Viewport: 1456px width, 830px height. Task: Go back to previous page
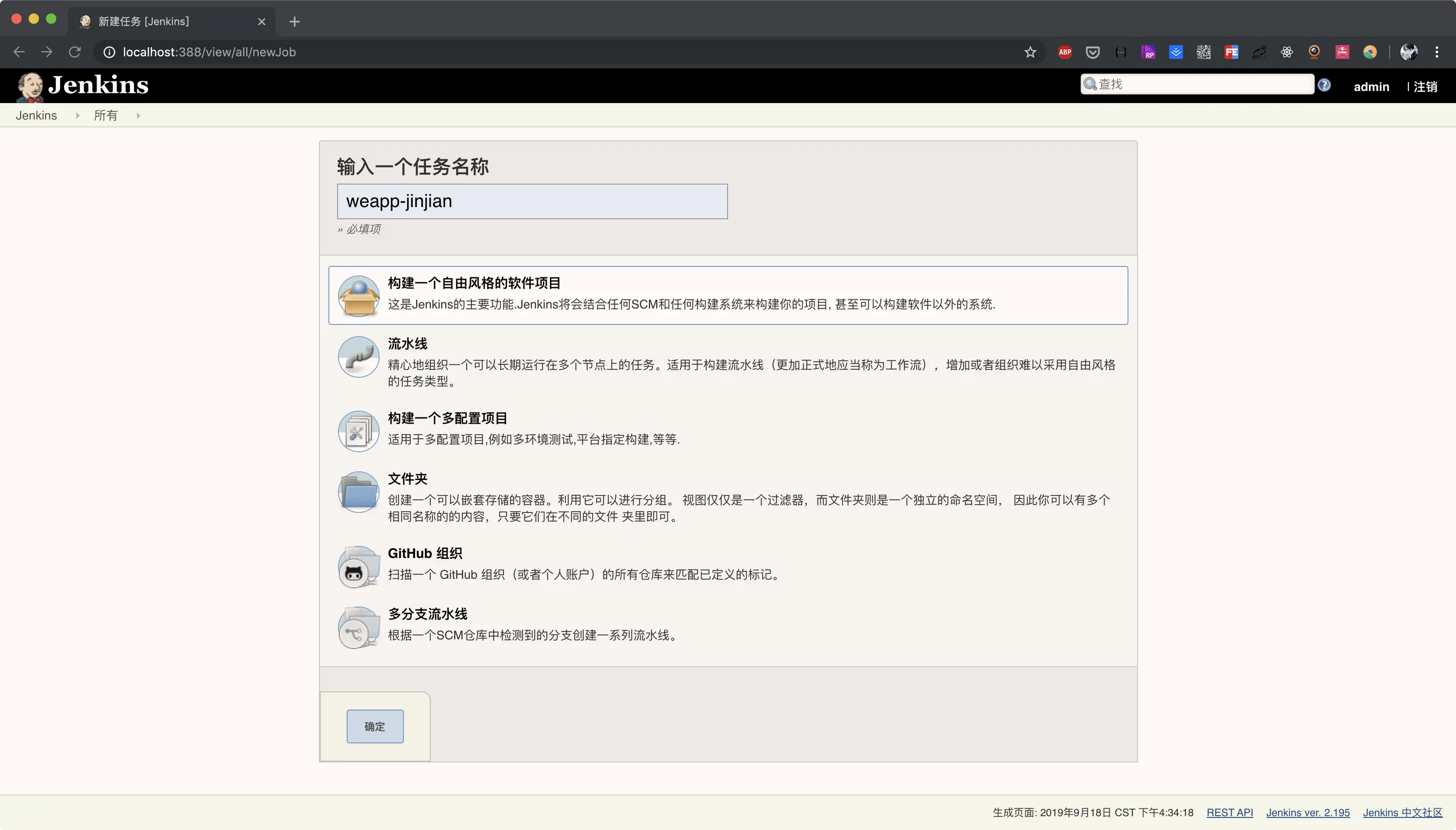pos(19,52)
